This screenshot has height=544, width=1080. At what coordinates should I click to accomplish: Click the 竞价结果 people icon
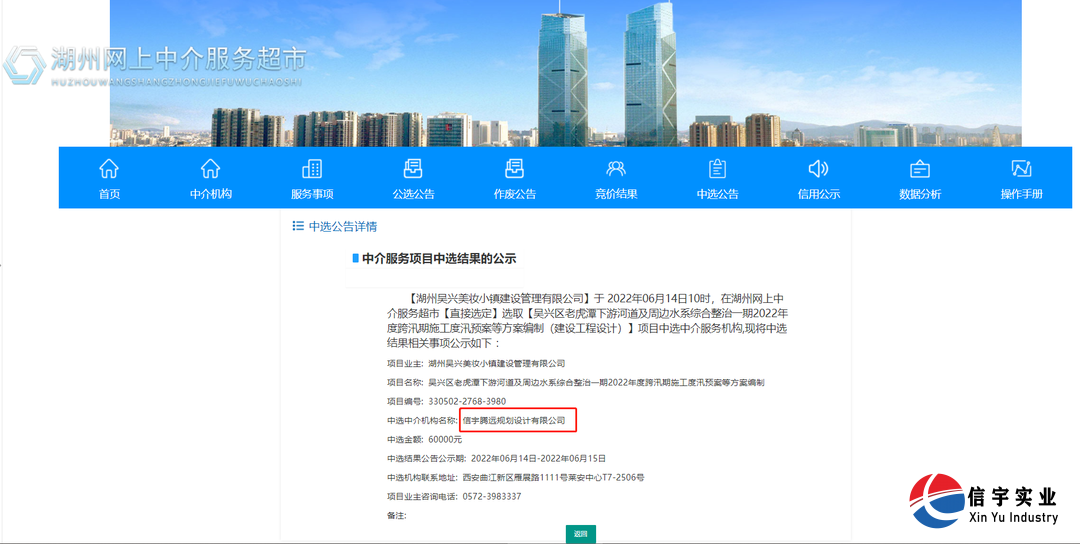[x=616, y=169]
